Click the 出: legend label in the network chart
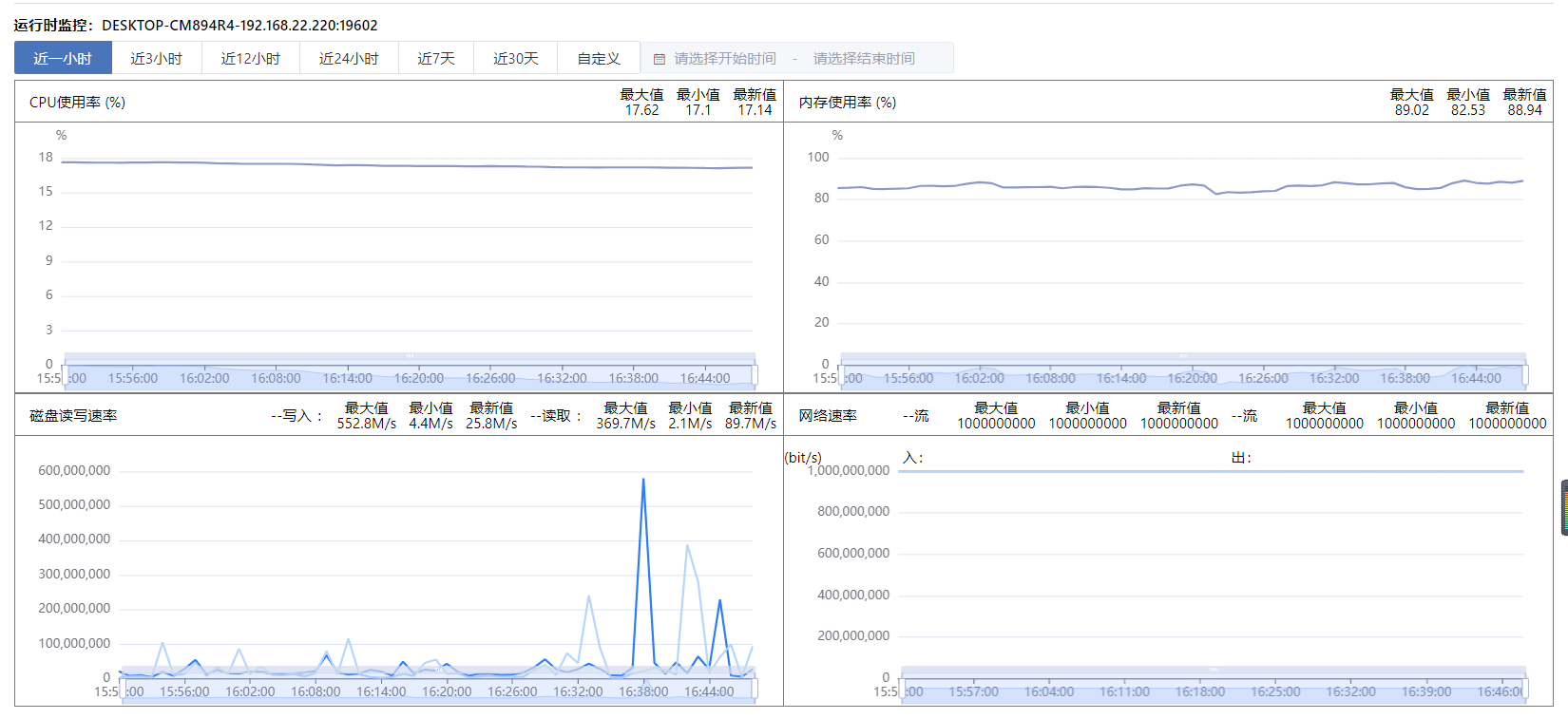The width and height of the screenshot is (1568, 719). [x=1241, y=458]
